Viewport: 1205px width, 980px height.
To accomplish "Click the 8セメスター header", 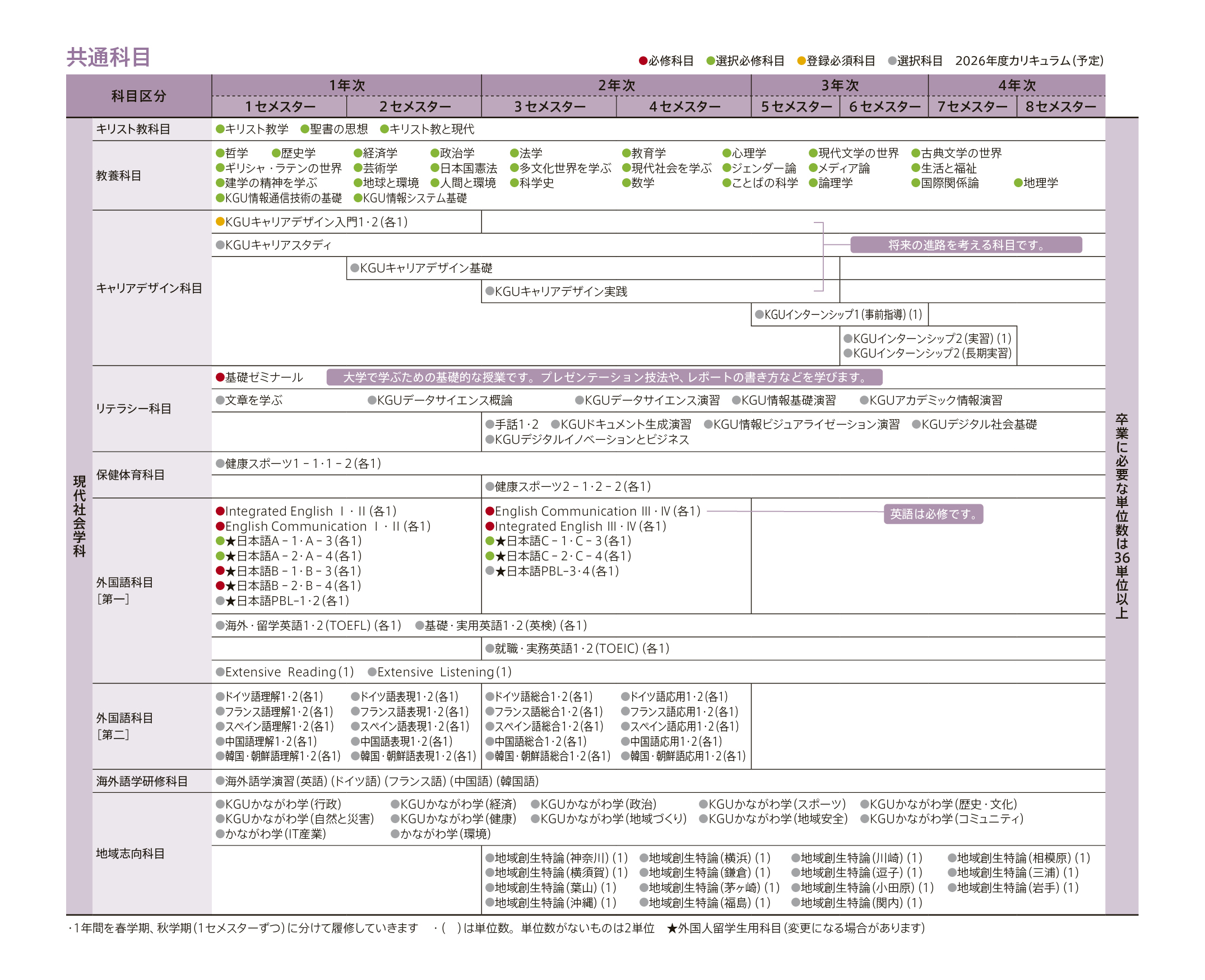I will pos(1061,106).
